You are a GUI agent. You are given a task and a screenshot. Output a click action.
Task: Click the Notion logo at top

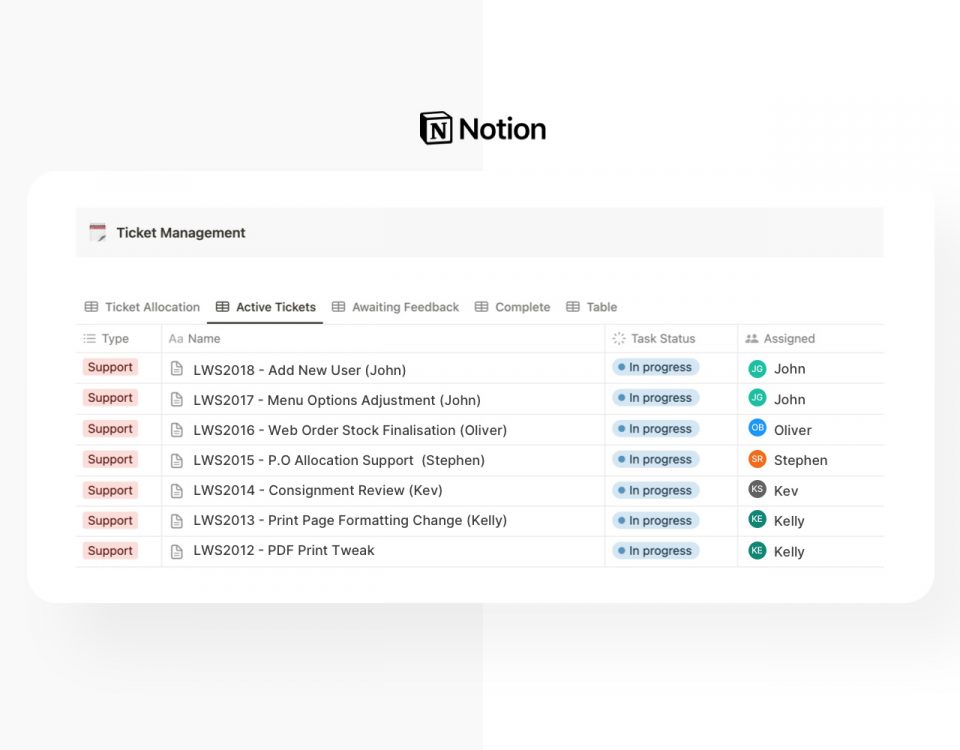pyautogui.click(x=483, y=129)
